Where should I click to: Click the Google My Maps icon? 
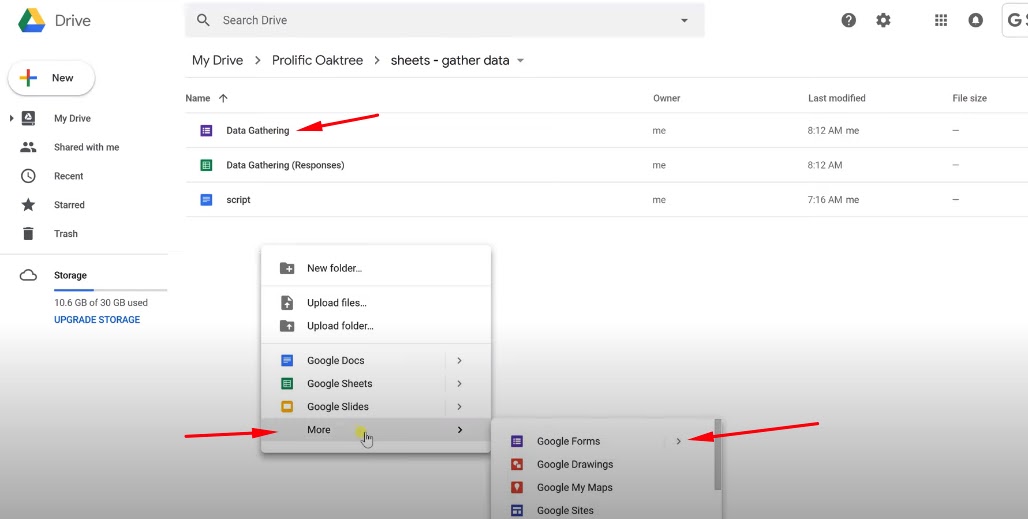[x=517, y=487]
